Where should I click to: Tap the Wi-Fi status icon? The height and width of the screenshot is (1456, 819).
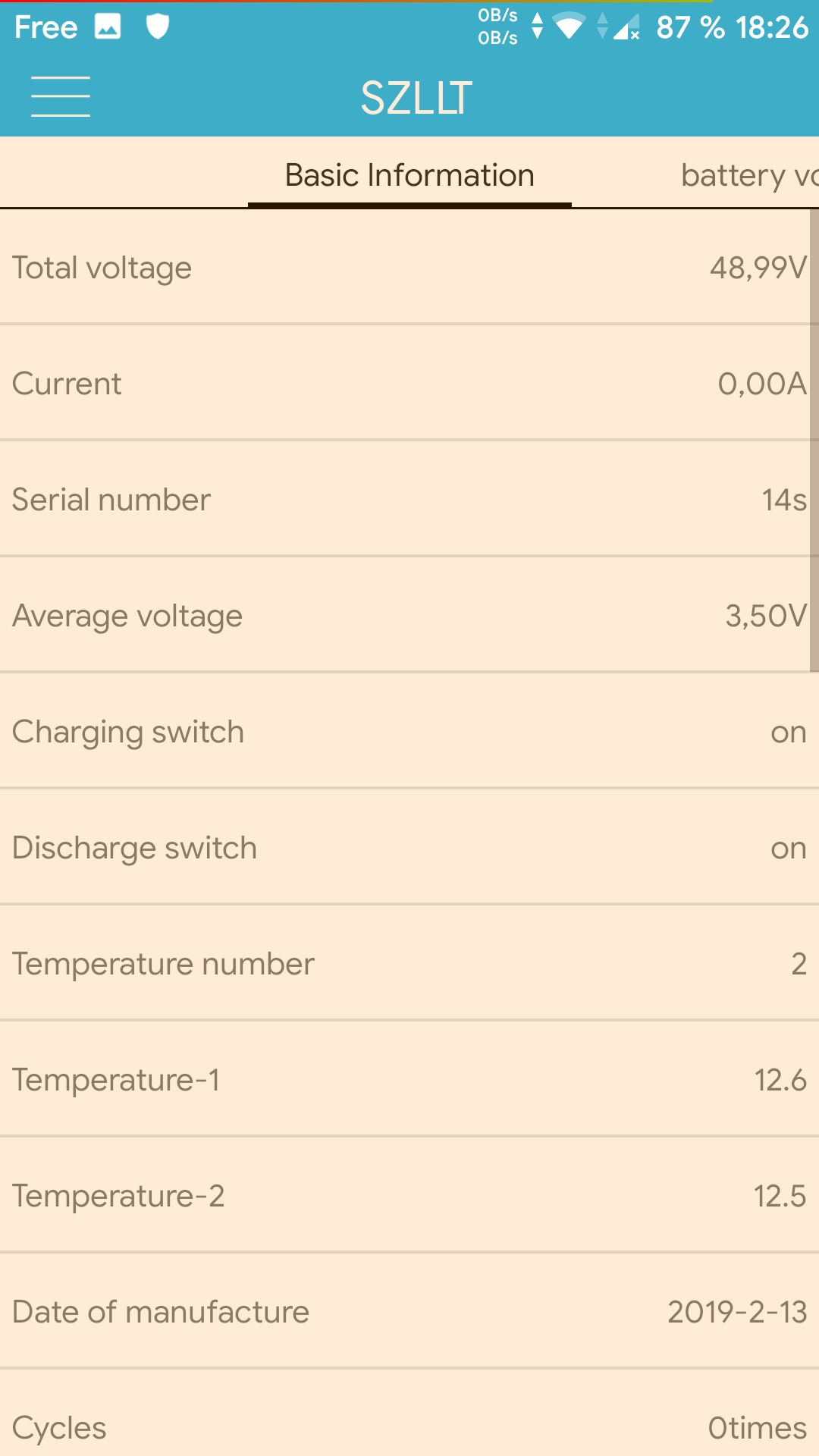click(x=569, y=27)
